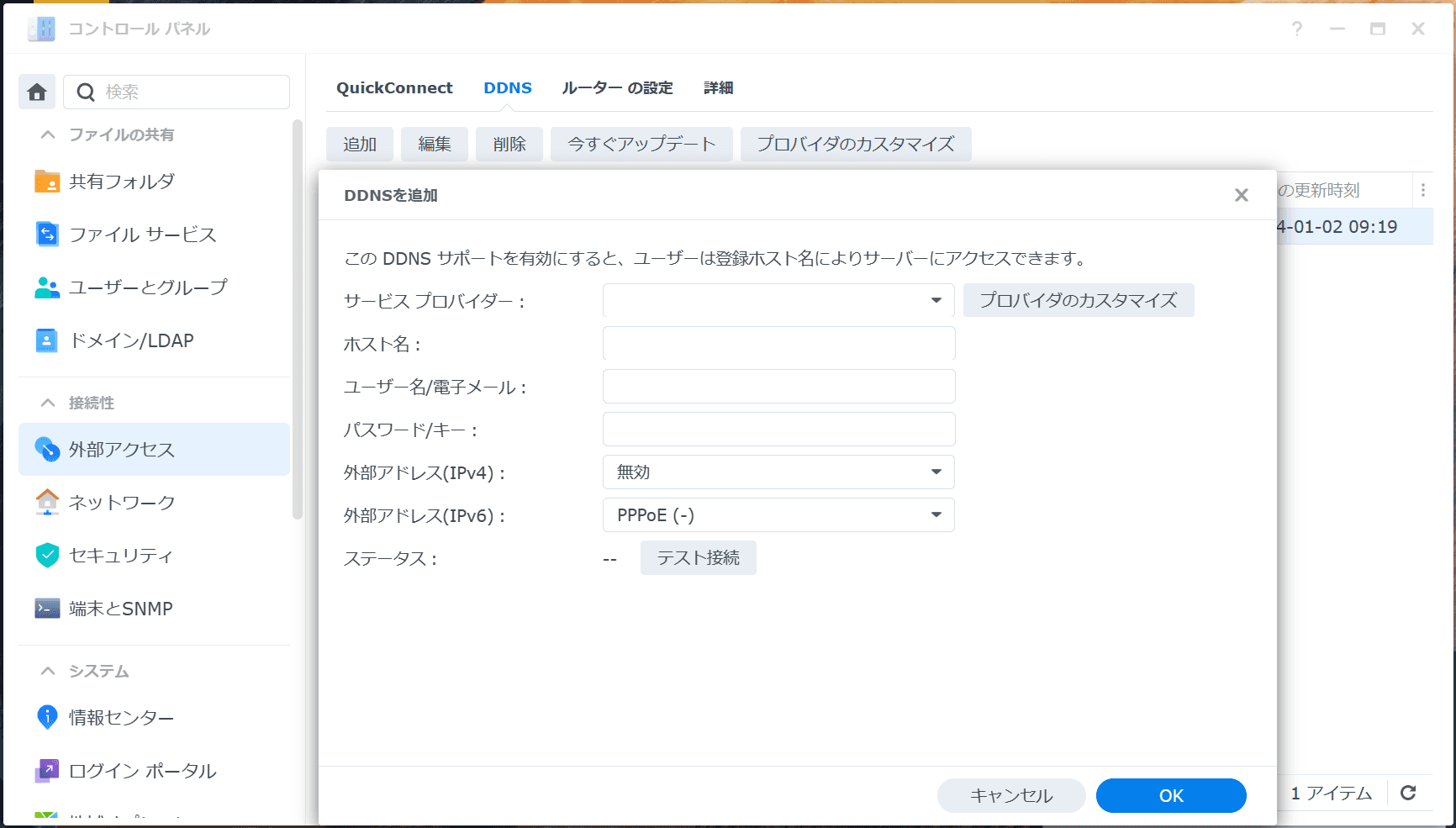Open Security (セキュリティ) shield icon

click(47, 555)
